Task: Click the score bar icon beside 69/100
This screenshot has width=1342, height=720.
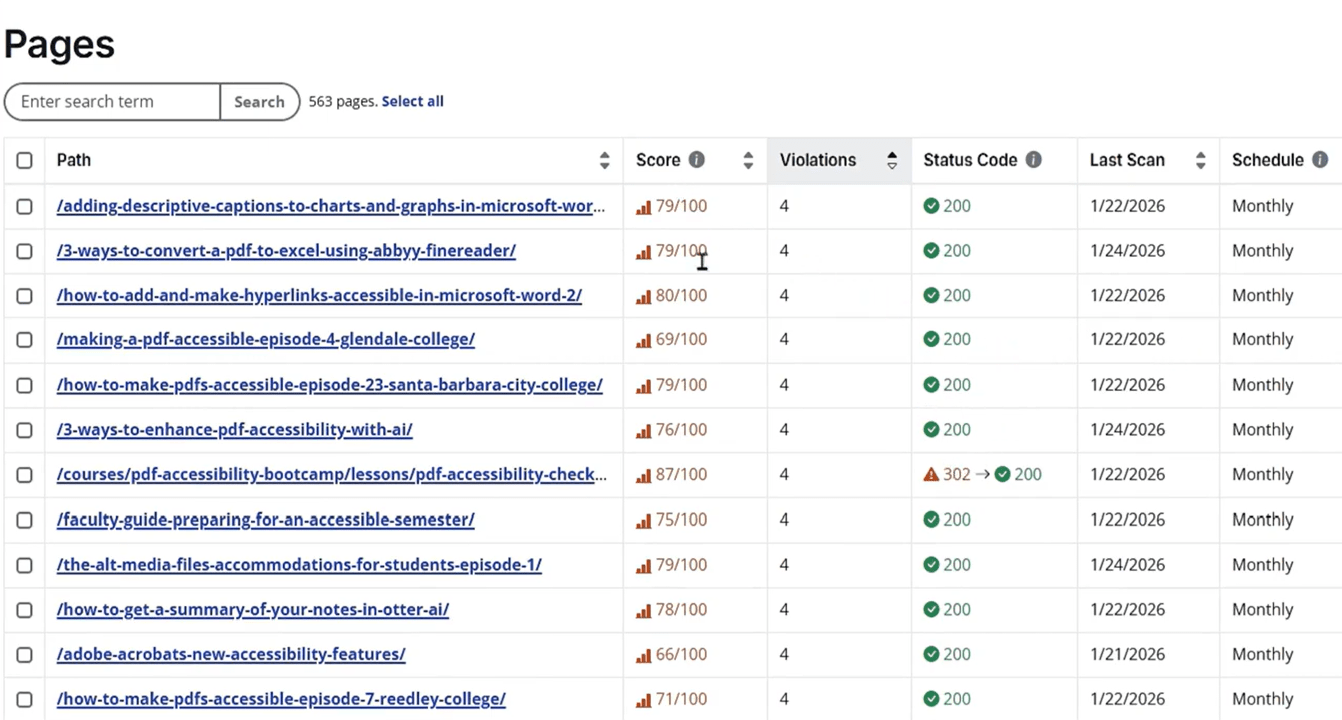Action: point(642,339)
